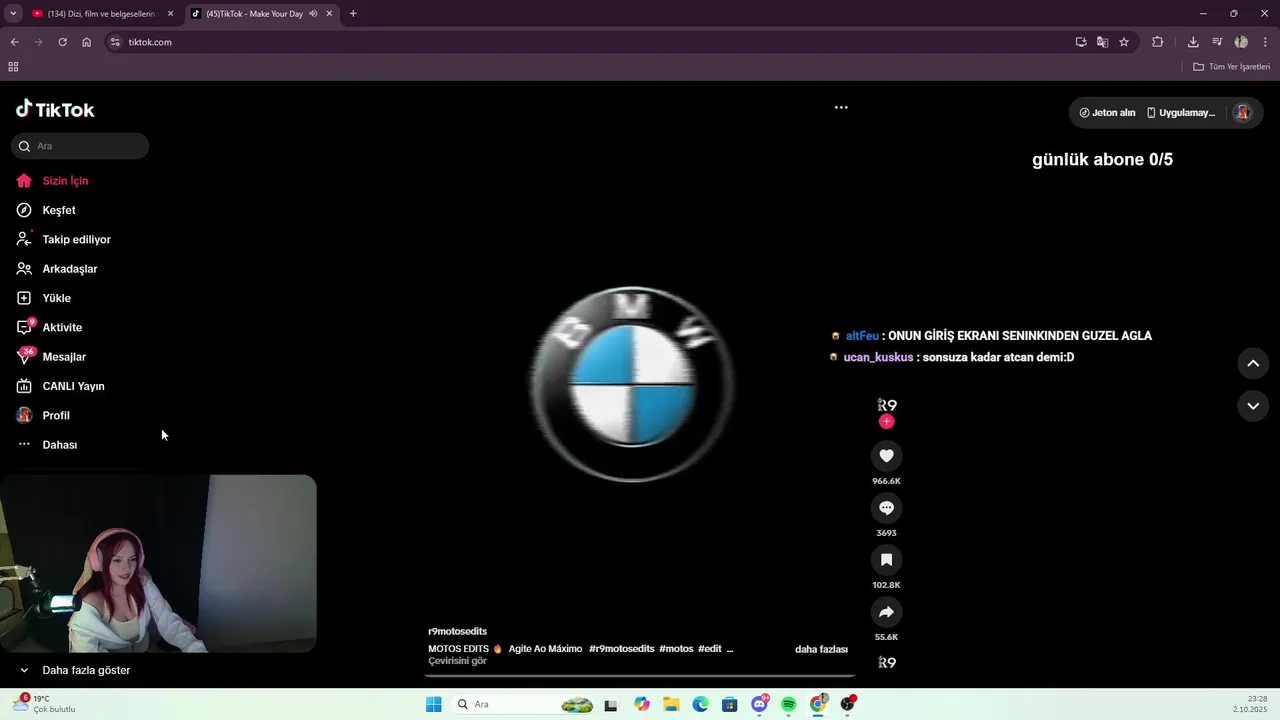1280x720 pixels.
Task: Click the TikTok logo
Action: pyautogui.click(x=55, y=109)
